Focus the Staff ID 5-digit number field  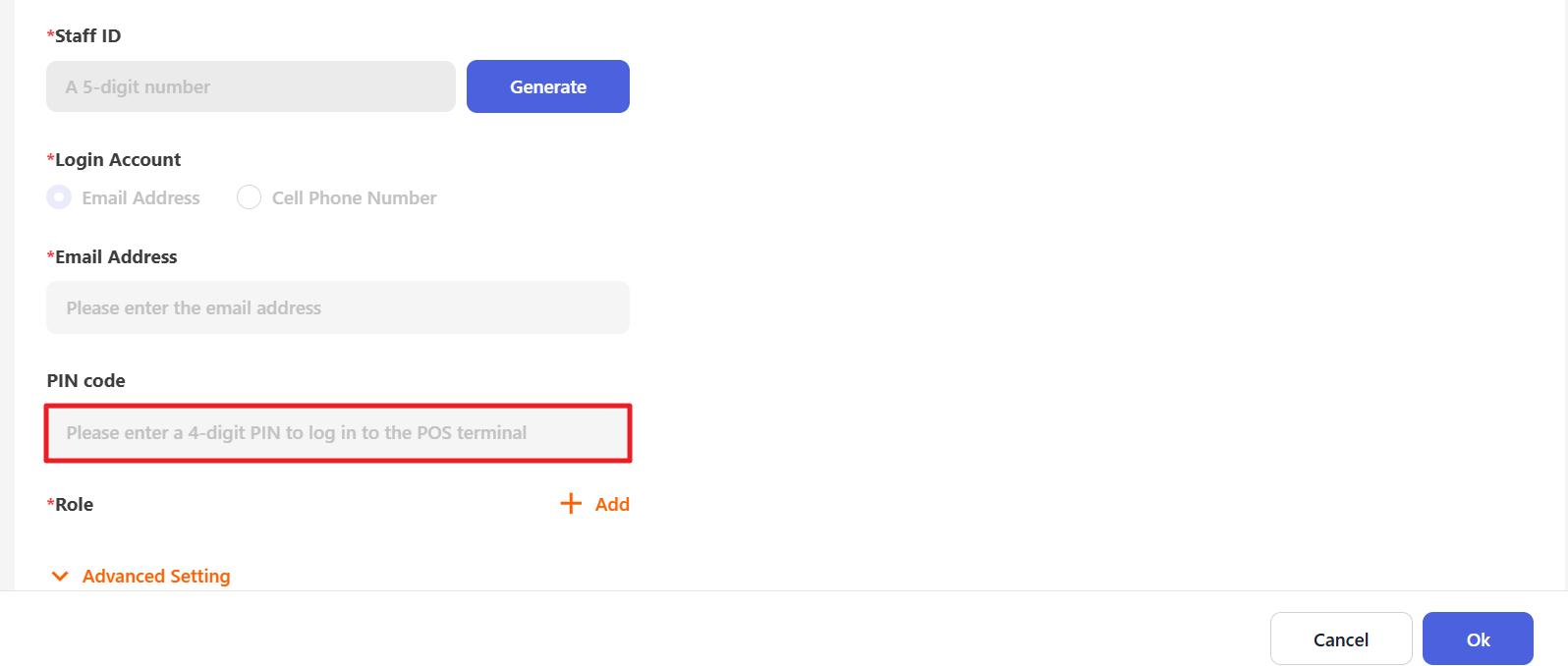click(x=251, y=86)
